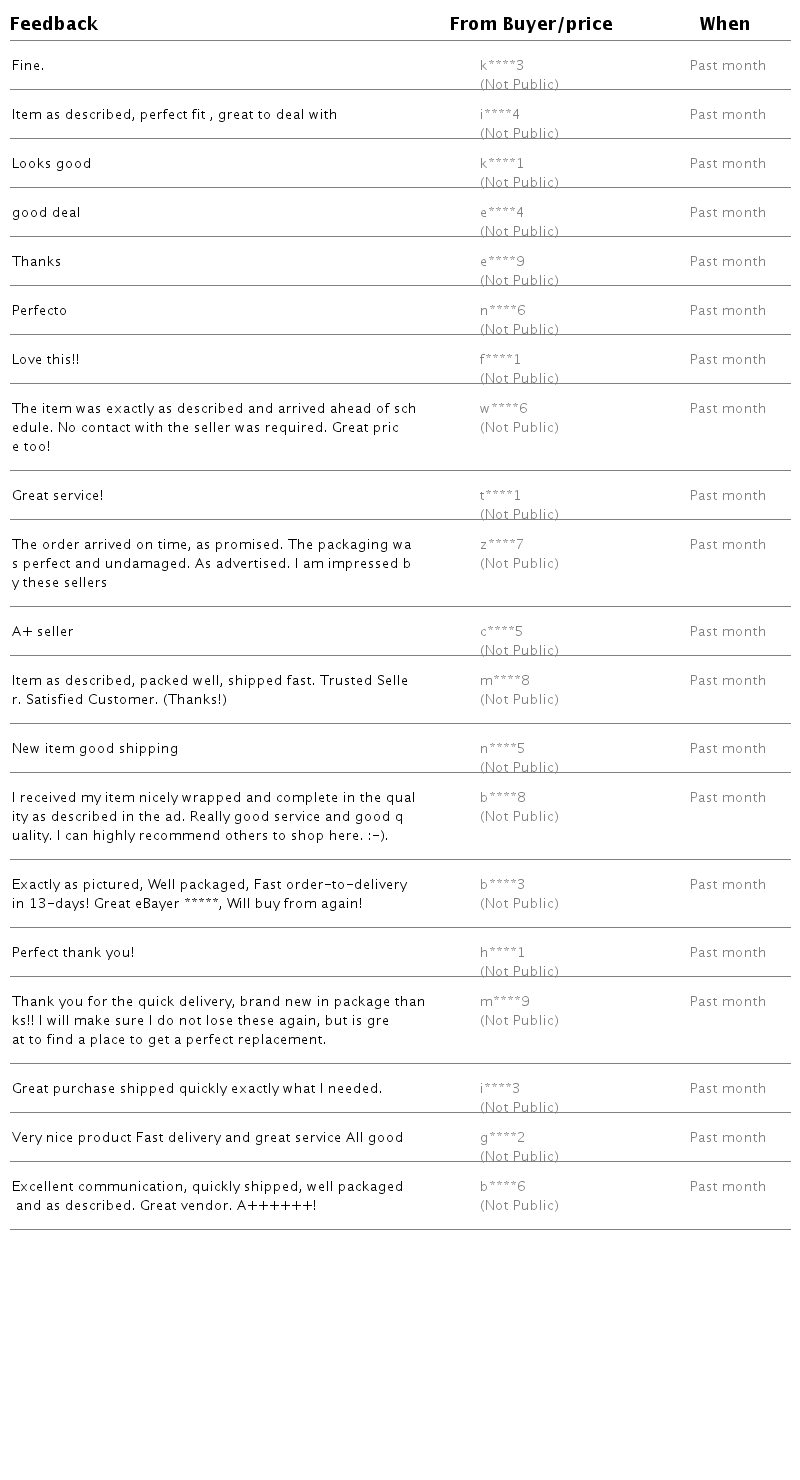This screenshot has width=800, height=1480.
Task: Click the From Buyer/price column header
Action: tap(530, 24)
